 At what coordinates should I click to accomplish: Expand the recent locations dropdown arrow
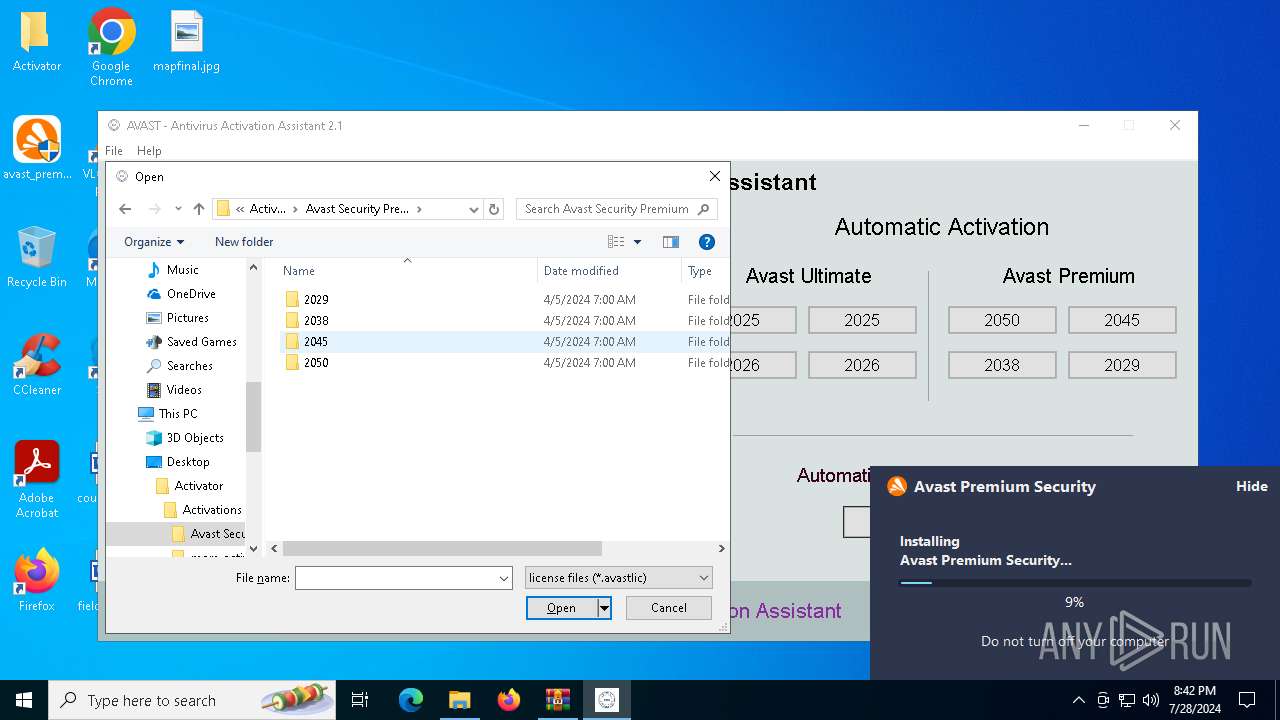pyautogui.click(x=178, y=209)
